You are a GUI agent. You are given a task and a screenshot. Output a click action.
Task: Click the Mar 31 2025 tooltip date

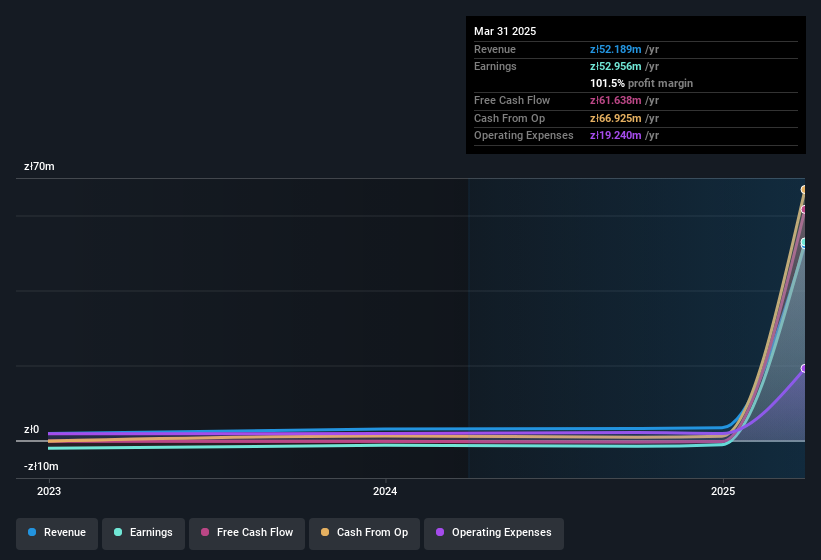coord(505,31)
